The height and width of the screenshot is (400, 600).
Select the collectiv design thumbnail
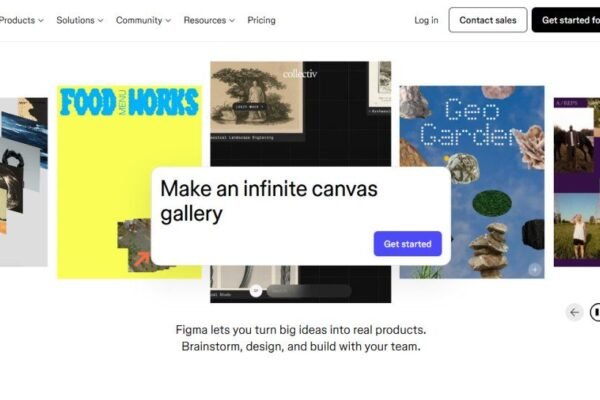tap(300, 110)
